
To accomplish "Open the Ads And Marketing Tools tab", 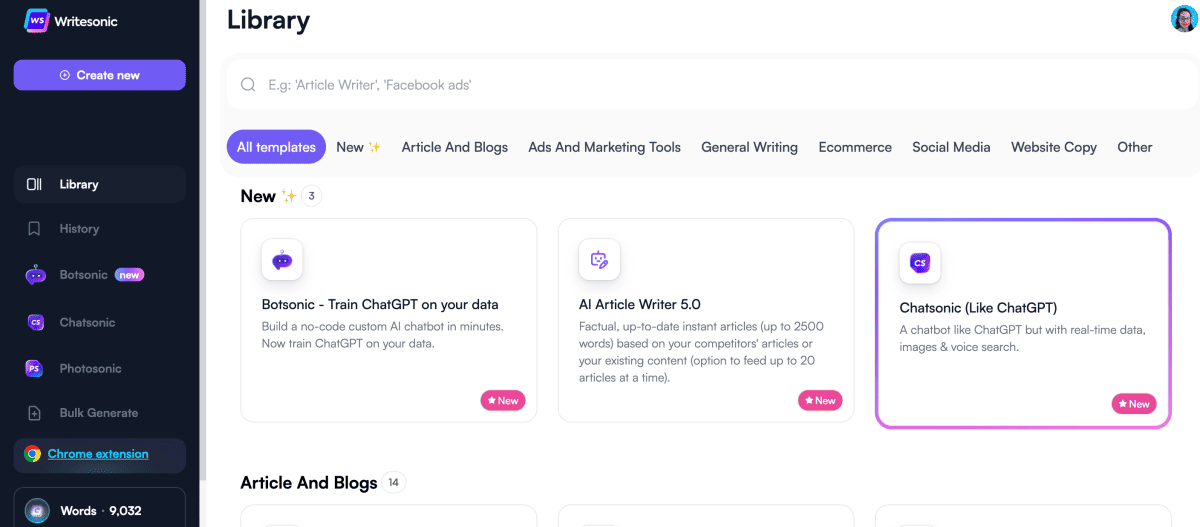I will [x=604, y=147].
